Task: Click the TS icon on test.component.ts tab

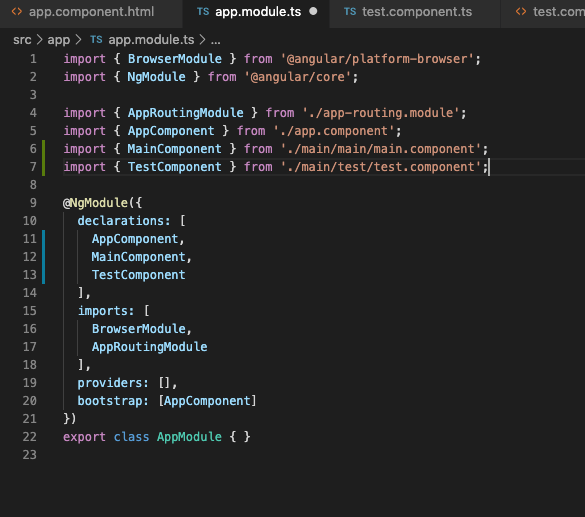Action: [x=350, y=12]
